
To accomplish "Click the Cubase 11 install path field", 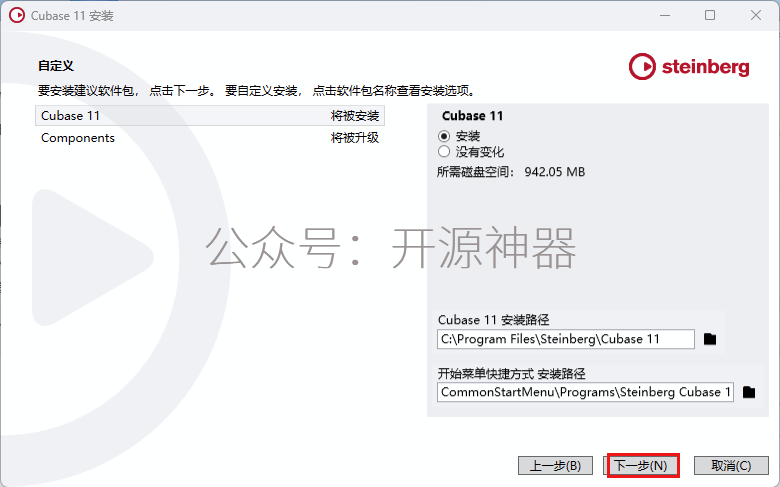I will click(x=566, y=339).
